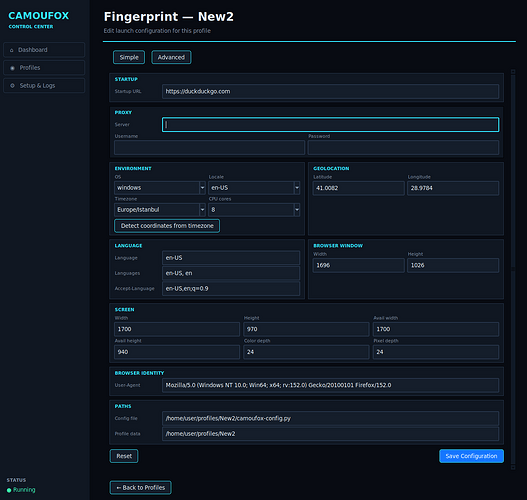Image resolution: width=527 pixels, height=500 pixels.
Task: Focus the proxy Server input field
Action: 330,125
